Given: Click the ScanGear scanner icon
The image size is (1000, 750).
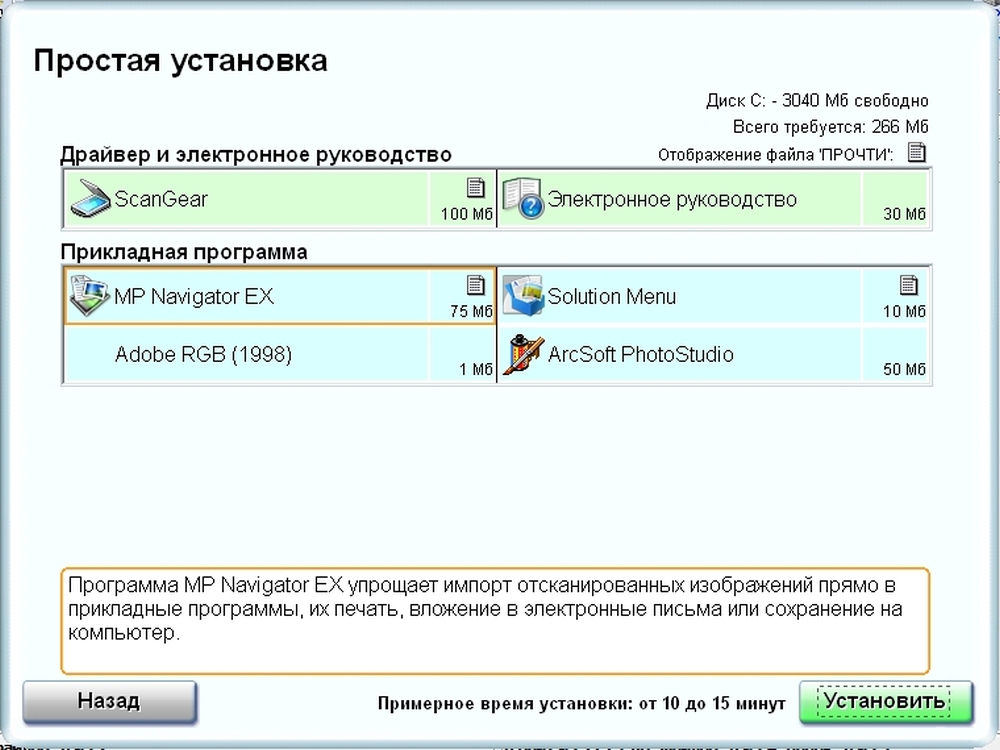Looking at the screenshot, I should click(91, 199).
